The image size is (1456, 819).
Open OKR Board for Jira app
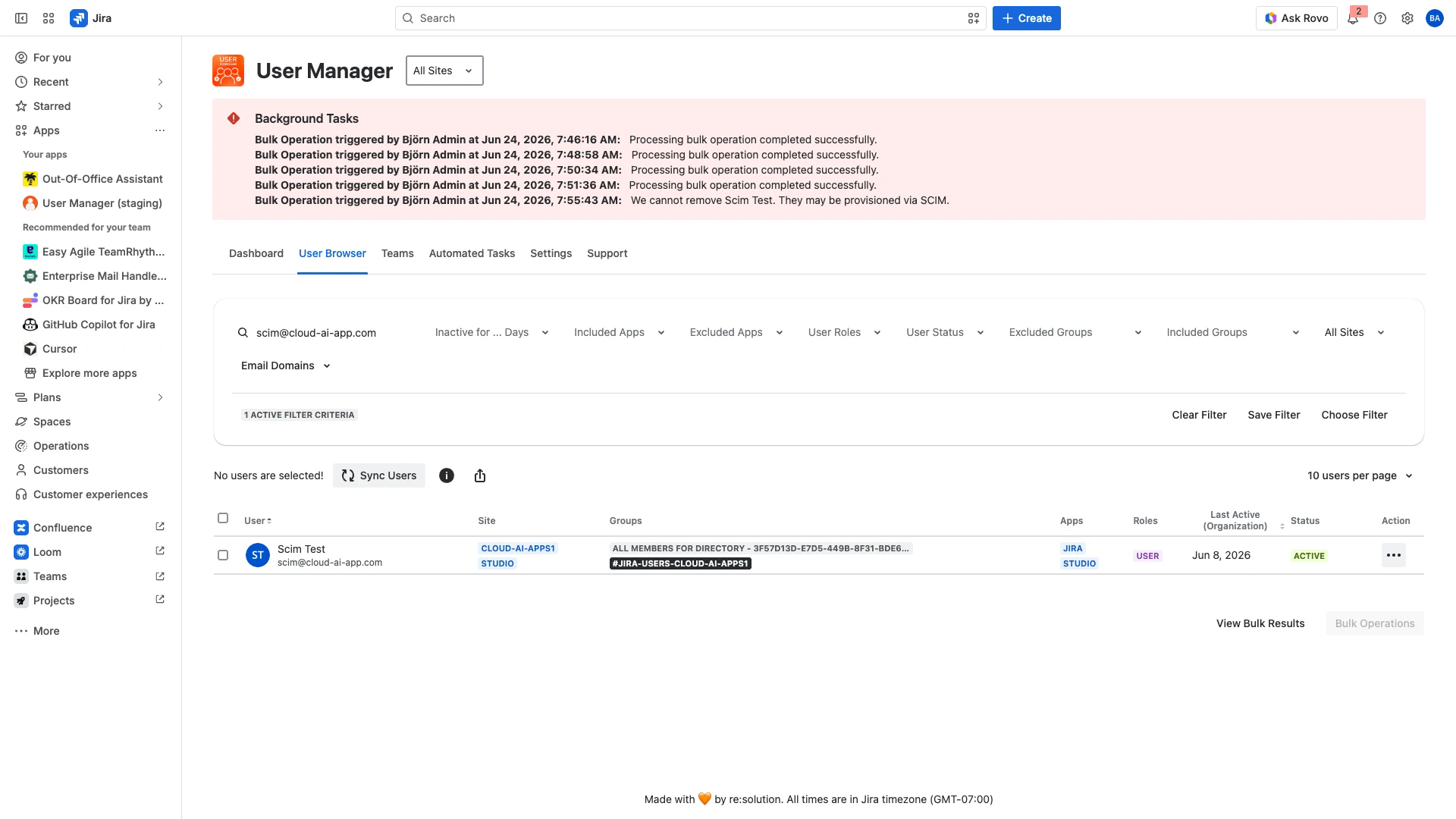pyautogui.click(x=94, y=300)
